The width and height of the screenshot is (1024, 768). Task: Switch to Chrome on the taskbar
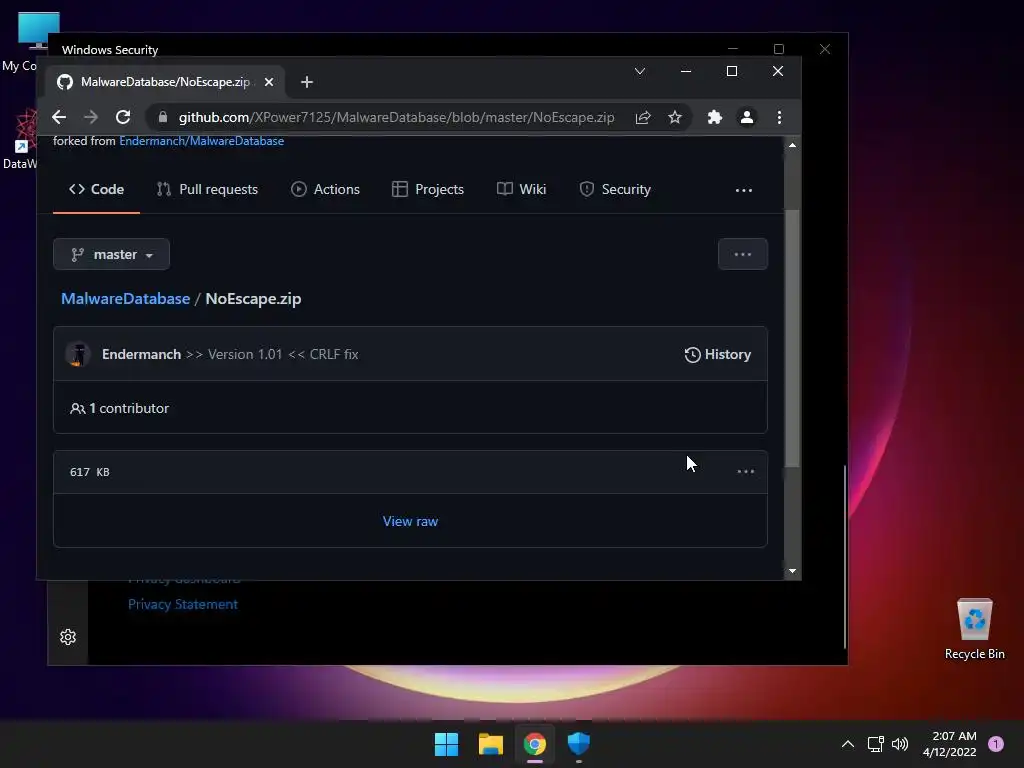pos(535,744)
